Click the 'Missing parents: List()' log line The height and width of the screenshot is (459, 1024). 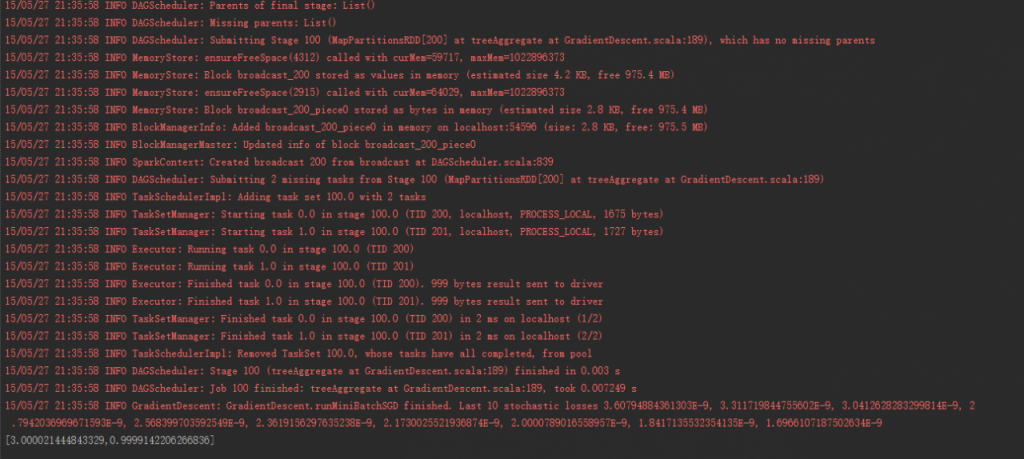(170, 22)
